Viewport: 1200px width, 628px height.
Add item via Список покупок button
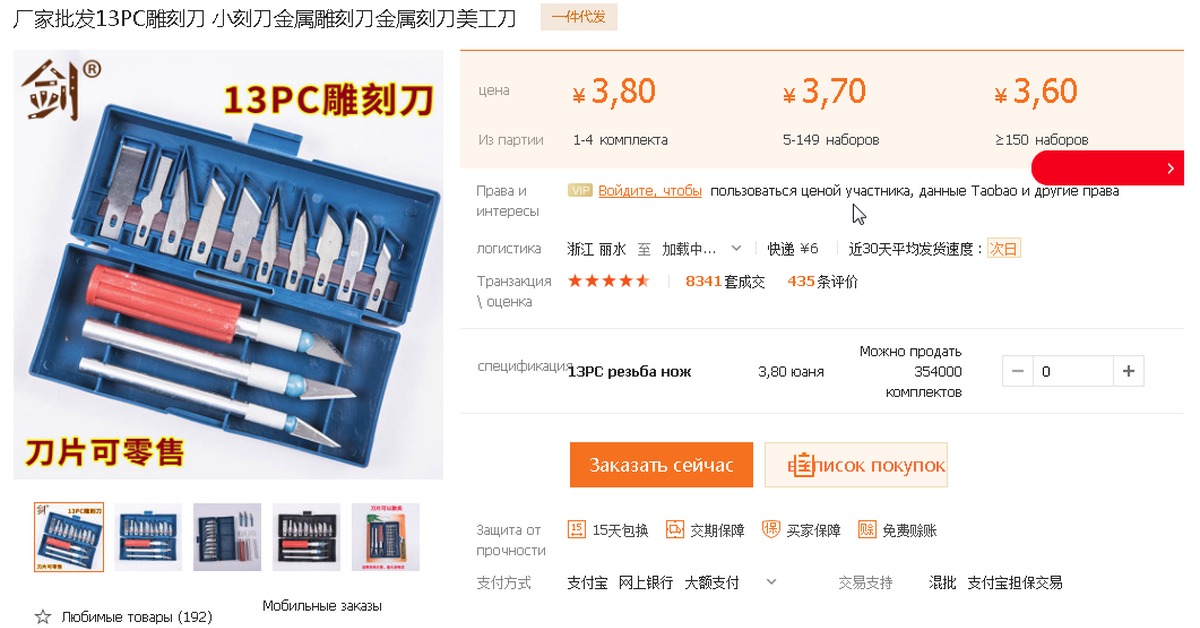(x=856, y=465)
